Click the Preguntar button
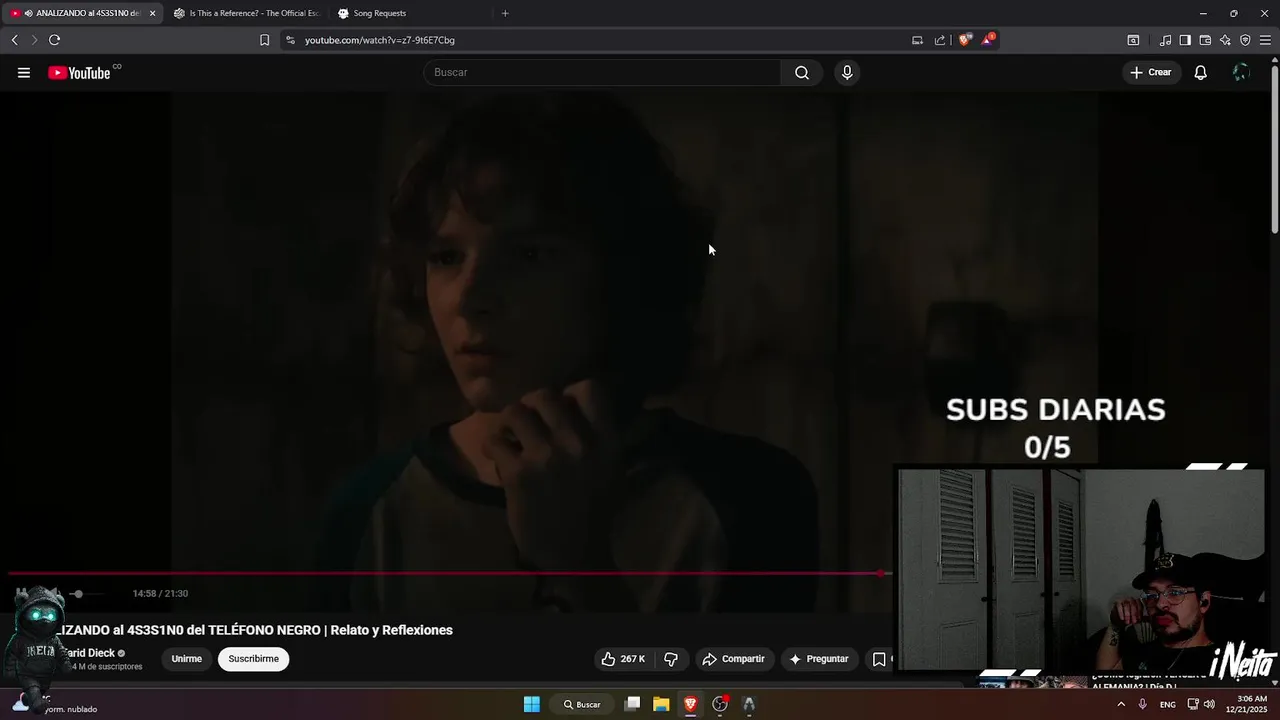 [x=819, y=659]
